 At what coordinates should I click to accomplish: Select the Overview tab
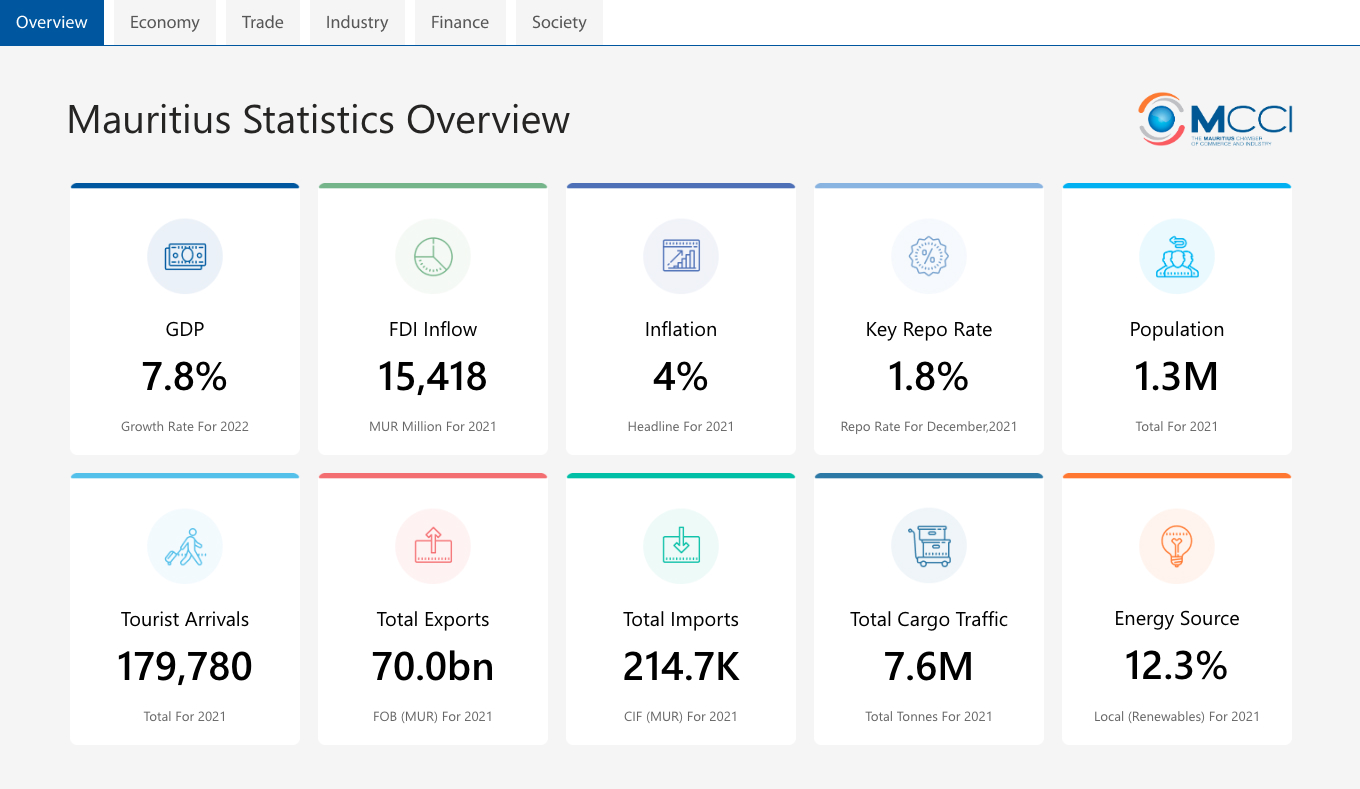pos(52,22)
